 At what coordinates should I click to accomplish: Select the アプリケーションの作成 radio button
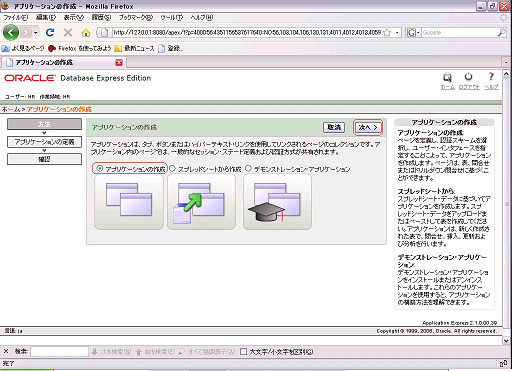[x=99, y=169]
